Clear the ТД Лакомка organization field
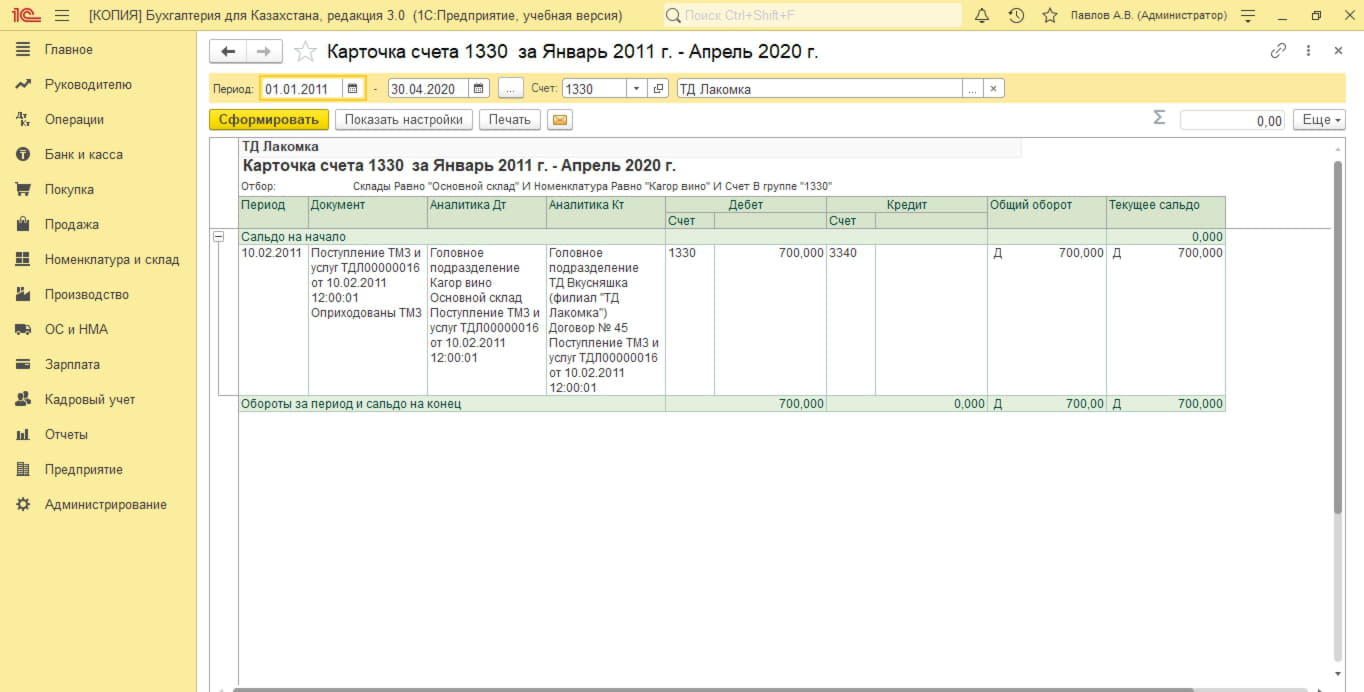This screenshot has width=1364, height=692. [993, 89]
